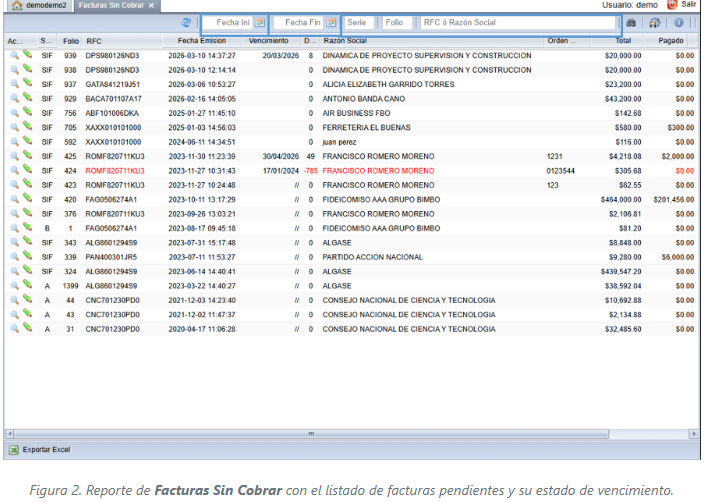Click the green pencil icon for folio 1399
704x502 pixels.
tap(27, 285)
